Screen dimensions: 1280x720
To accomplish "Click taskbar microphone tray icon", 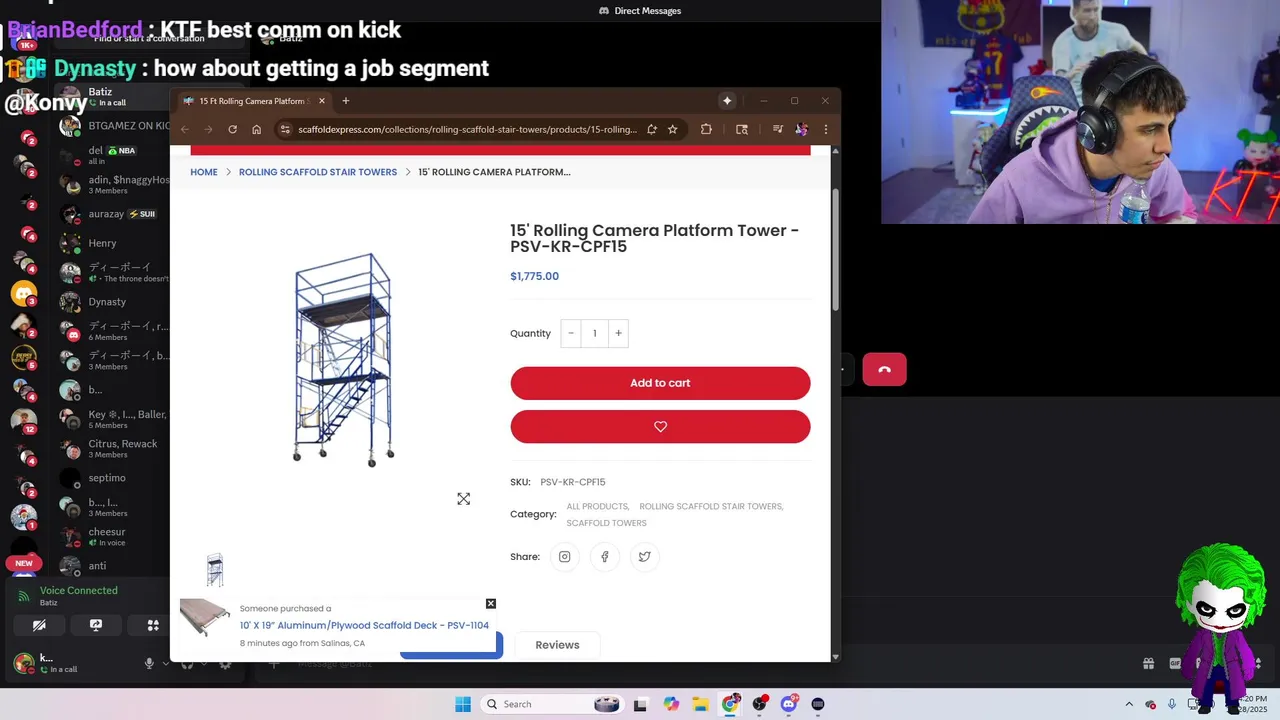I will (x=1172, y=704).
